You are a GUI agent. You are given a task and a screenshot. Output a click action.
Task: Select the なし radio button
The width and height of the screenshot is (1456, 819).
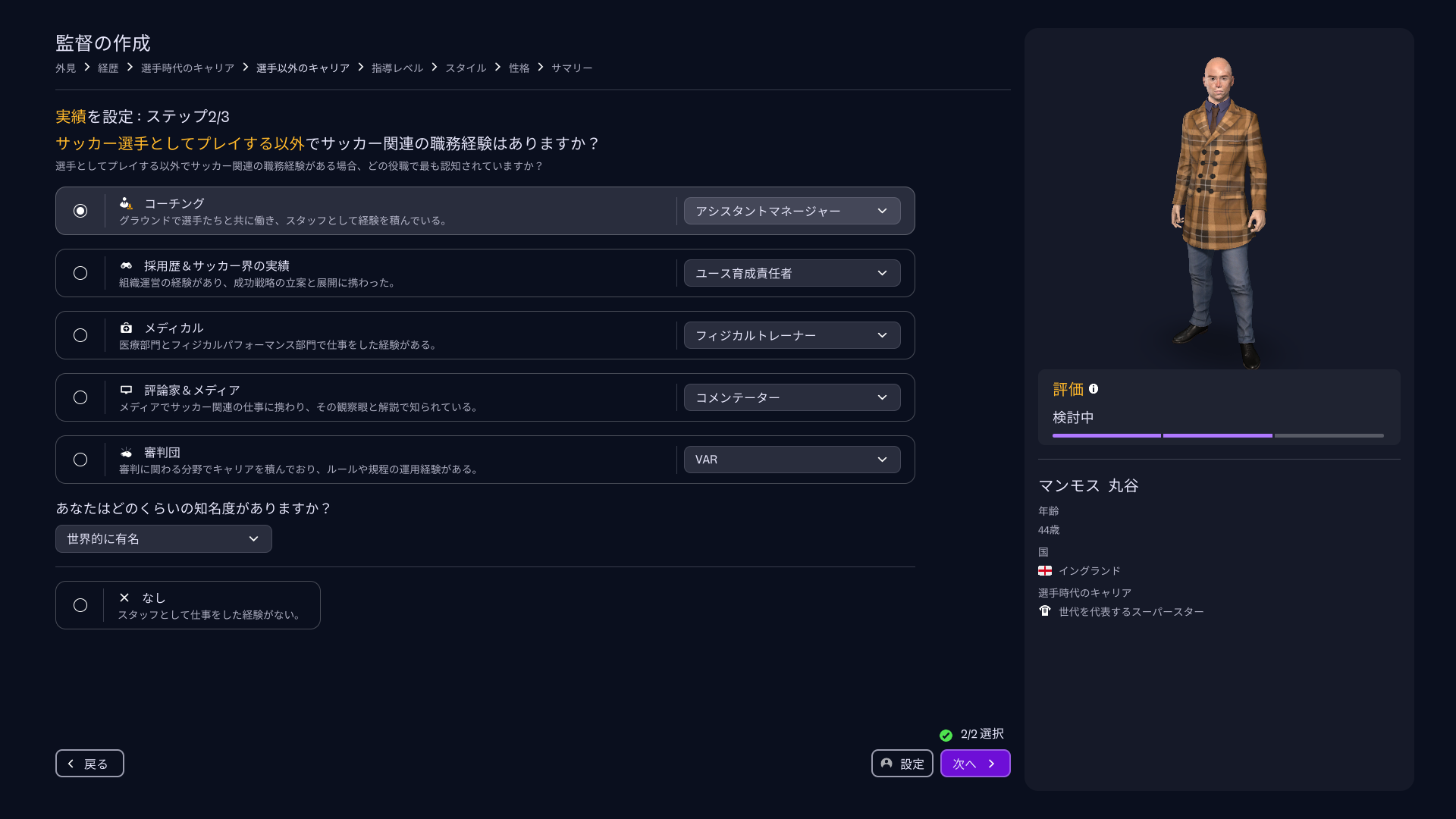coord(80,605)
